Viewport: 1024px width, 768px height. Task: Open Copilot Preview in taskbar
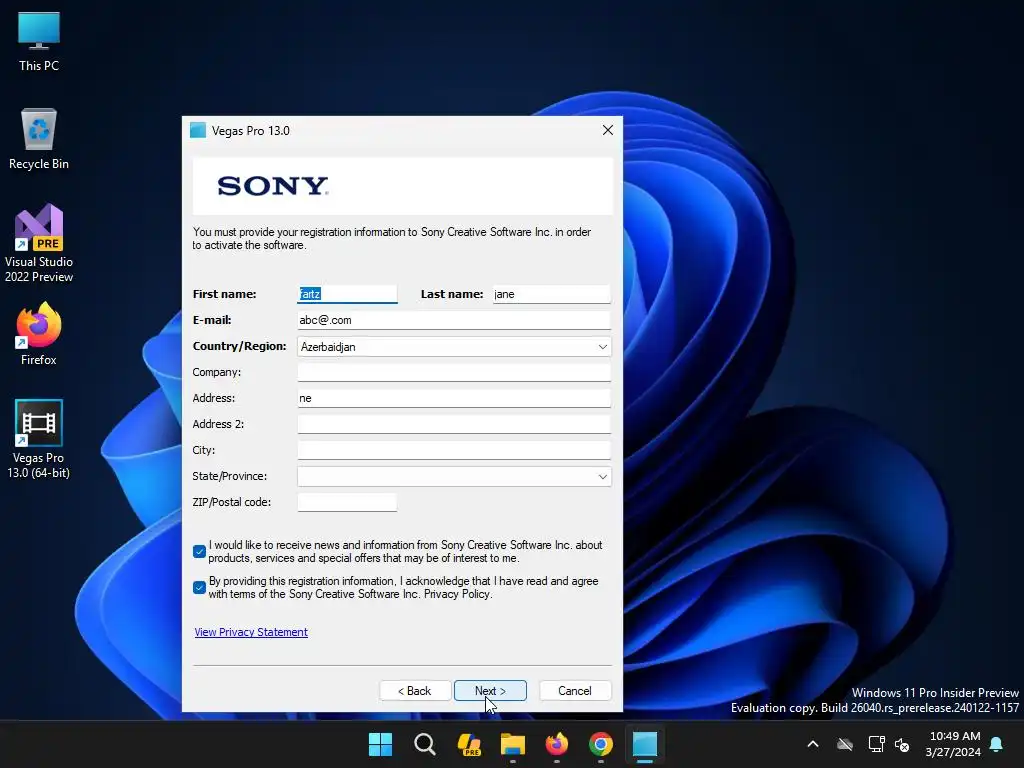click(469, 744)
